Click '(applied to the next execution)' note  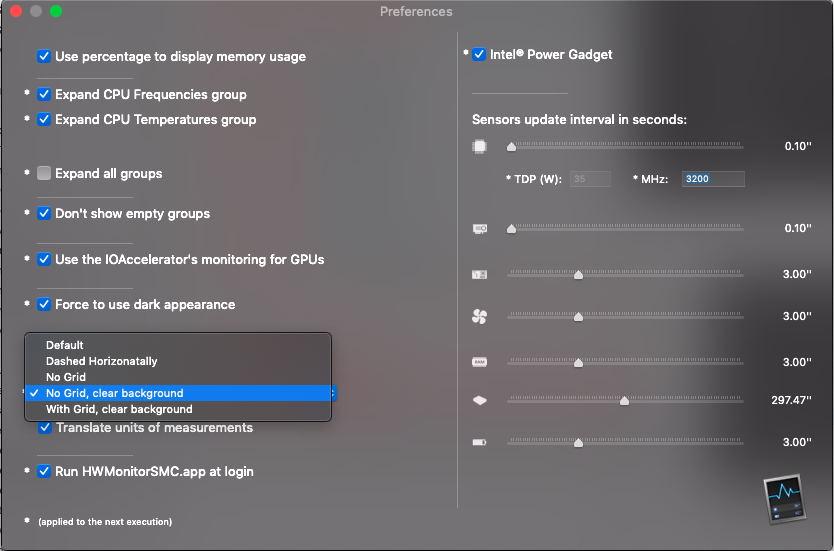[105, 522]
